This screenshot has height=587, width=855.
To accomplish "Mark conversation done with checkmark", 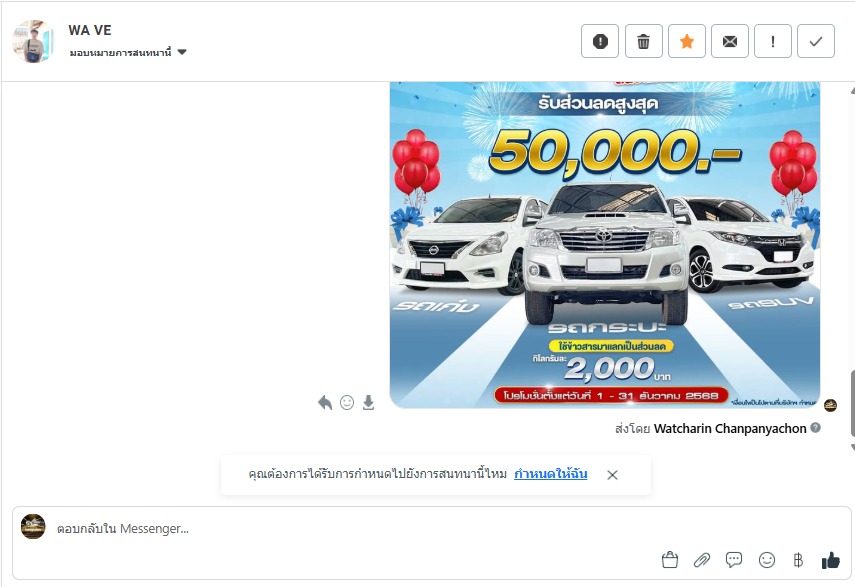I will (x=816, y=41).
